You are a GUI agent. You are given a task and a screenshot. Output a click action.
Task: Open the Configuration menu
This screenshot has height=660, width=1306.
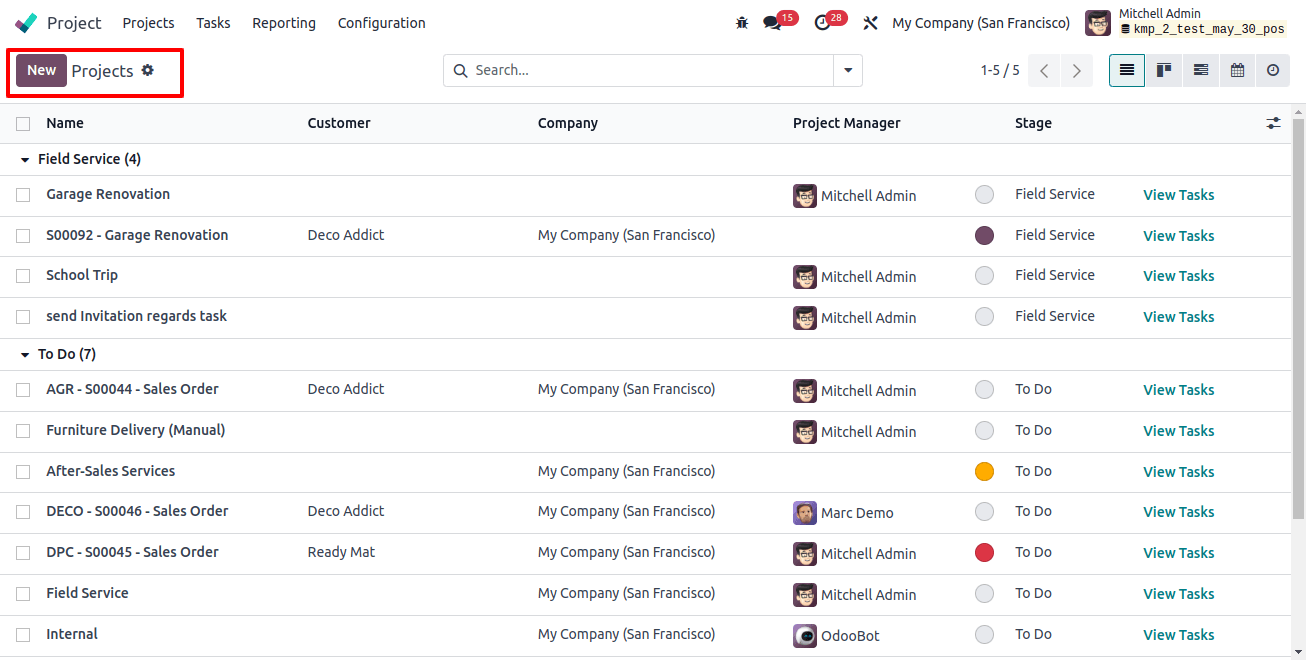[382, 23]
